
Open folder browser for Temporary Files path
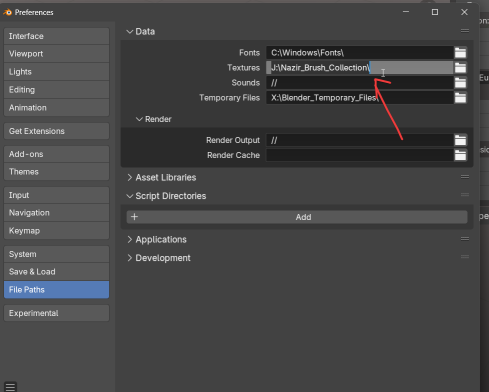click(x=460, y=98)
